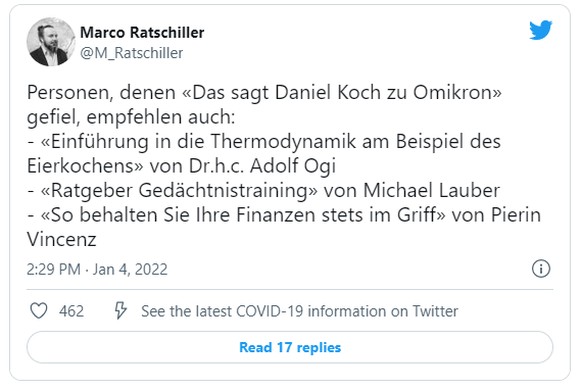582x389 pixels.
Task: Click the Twitter bird logo
Action: [x=540, y=30]
